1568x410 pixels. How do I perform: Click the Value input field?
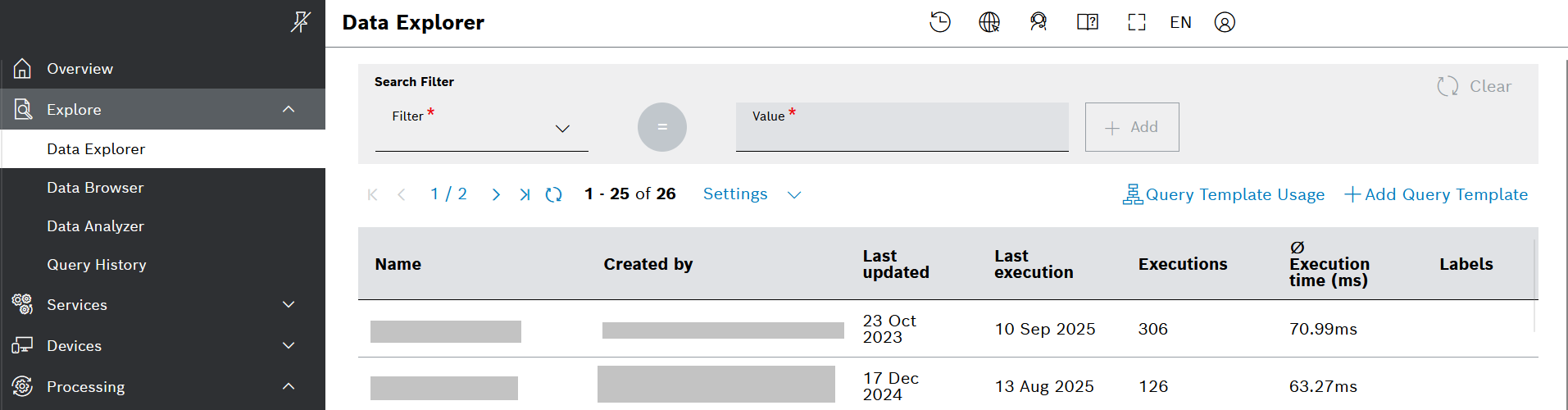902,131
